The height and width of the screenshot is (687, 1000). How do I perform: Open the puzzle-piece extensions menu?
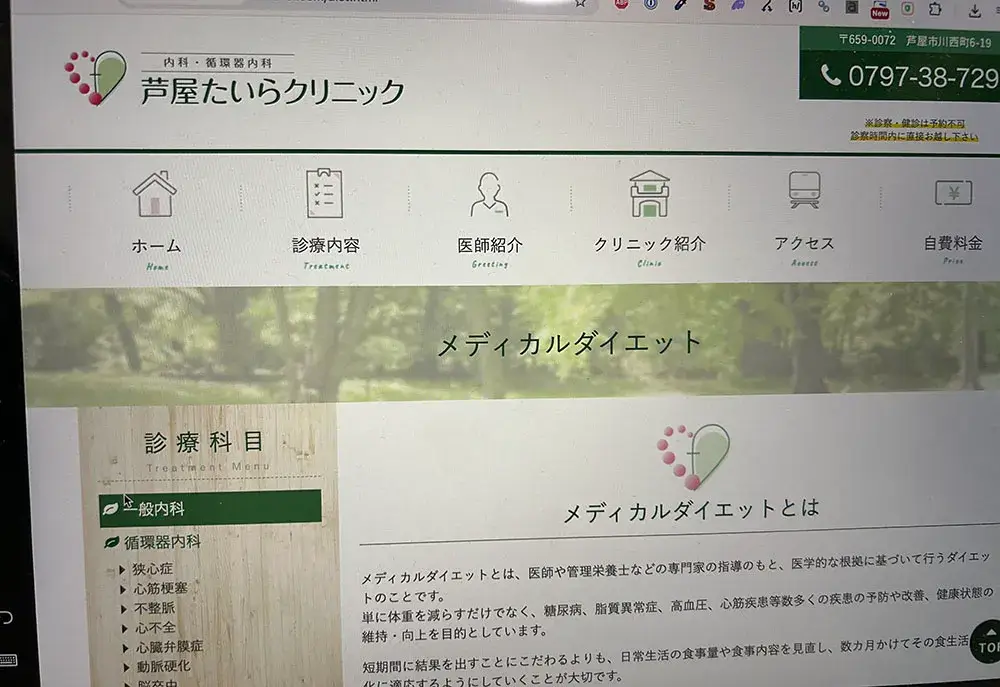coord(936,9)
